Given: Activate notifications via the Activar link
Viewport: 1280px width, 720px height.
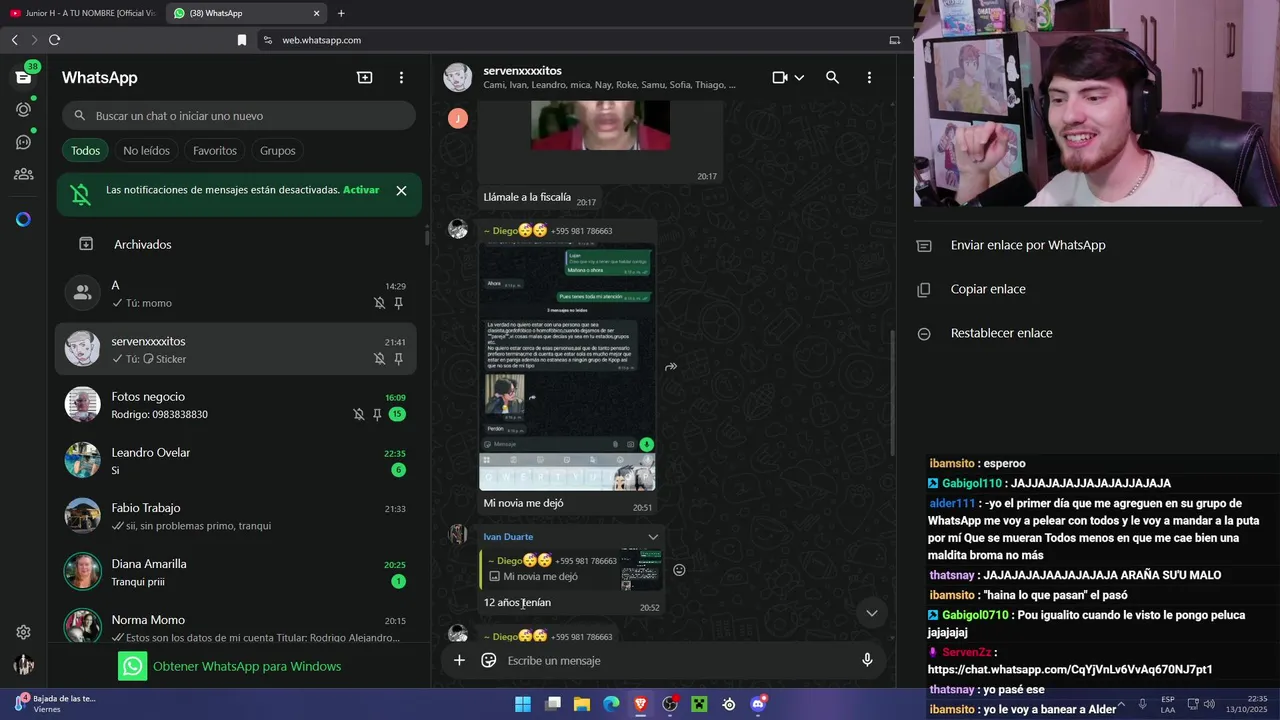Looking at the screenshot, I should click(361, 190).
